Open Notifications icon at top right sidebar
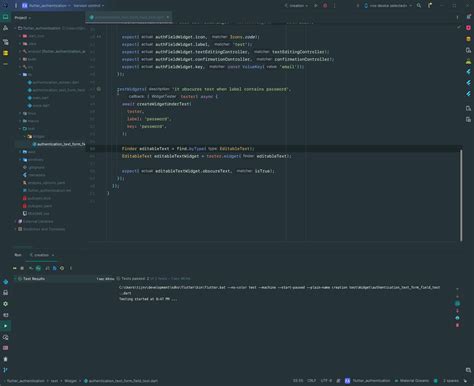 pyautogui.click(x=468, y=17)
